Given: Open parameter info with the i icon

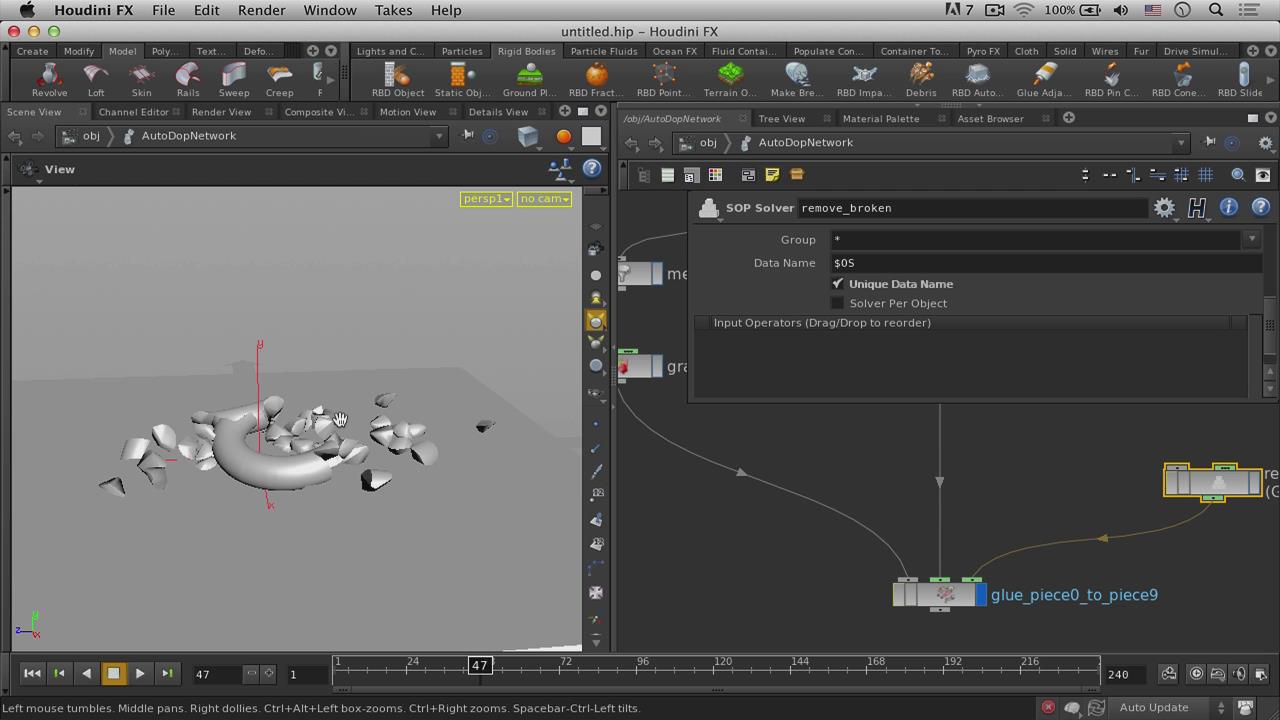Looking at the screenshot, I should point(1228,207).
